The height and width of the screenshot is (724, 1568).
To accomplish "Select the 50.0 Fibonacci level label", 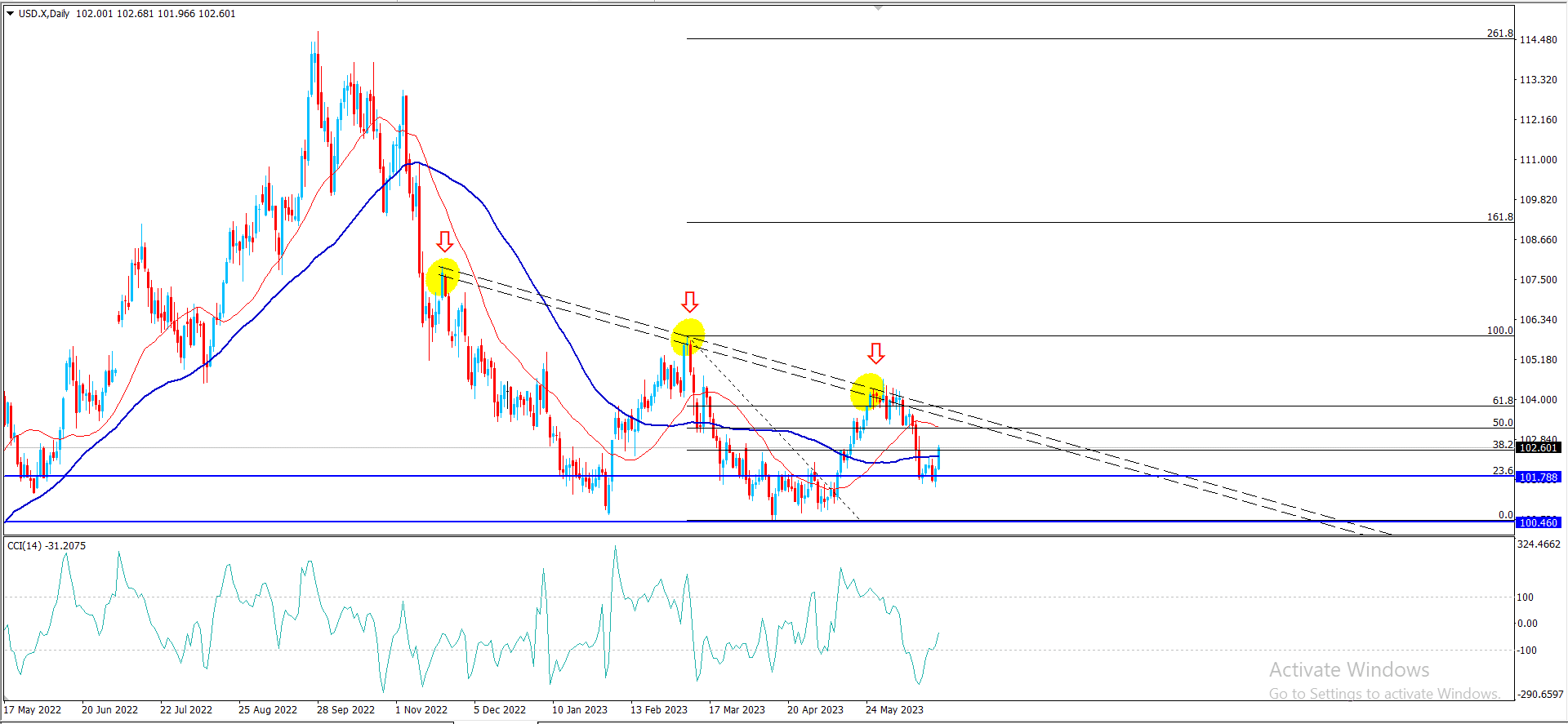I will (1503, 423).
